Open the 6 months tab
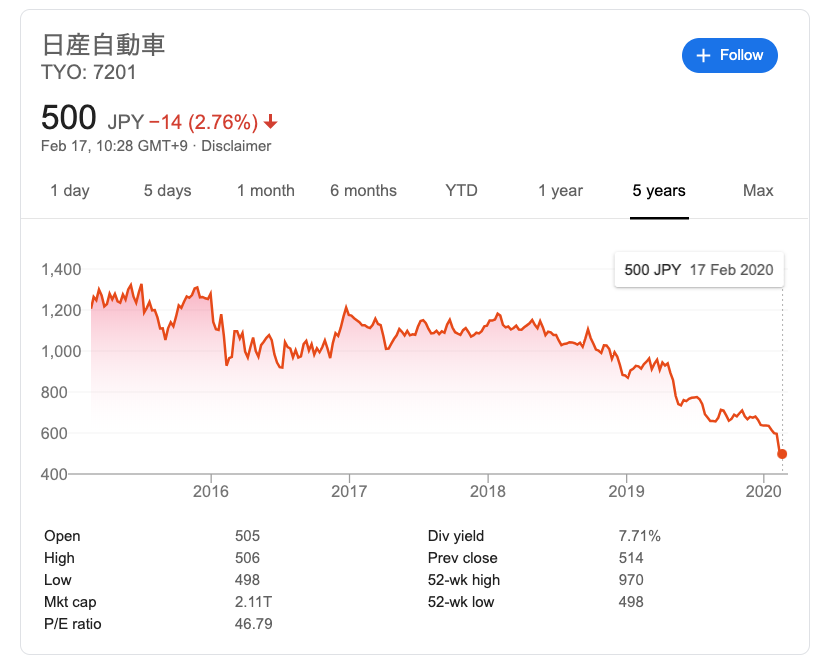The width and height of the screenshot is (826, 664). point(363,191)
